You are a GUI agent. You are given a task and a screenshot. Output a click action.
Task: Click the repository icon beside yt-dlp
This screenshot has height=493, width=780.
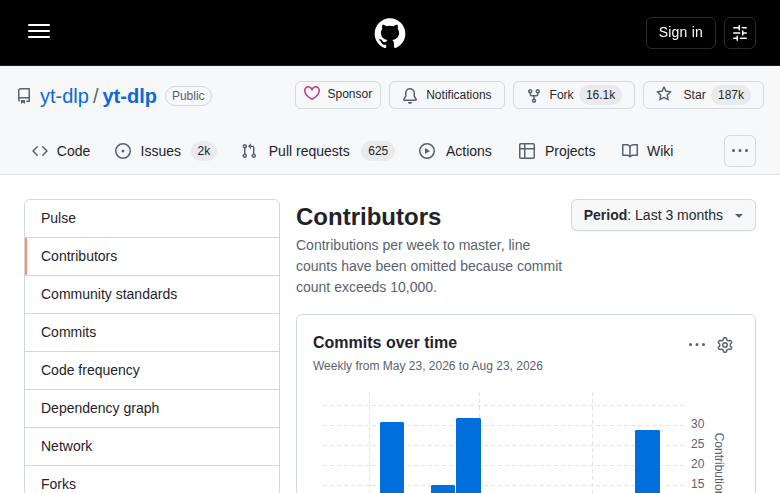23,96
